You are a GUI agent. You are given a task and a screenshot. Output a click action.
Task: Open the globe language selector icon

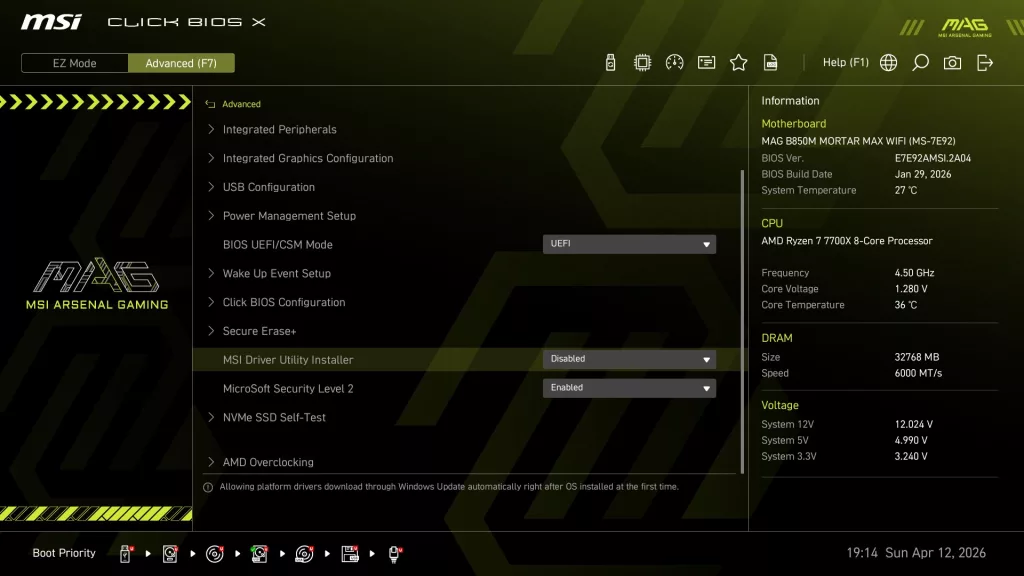coord(888,63)
